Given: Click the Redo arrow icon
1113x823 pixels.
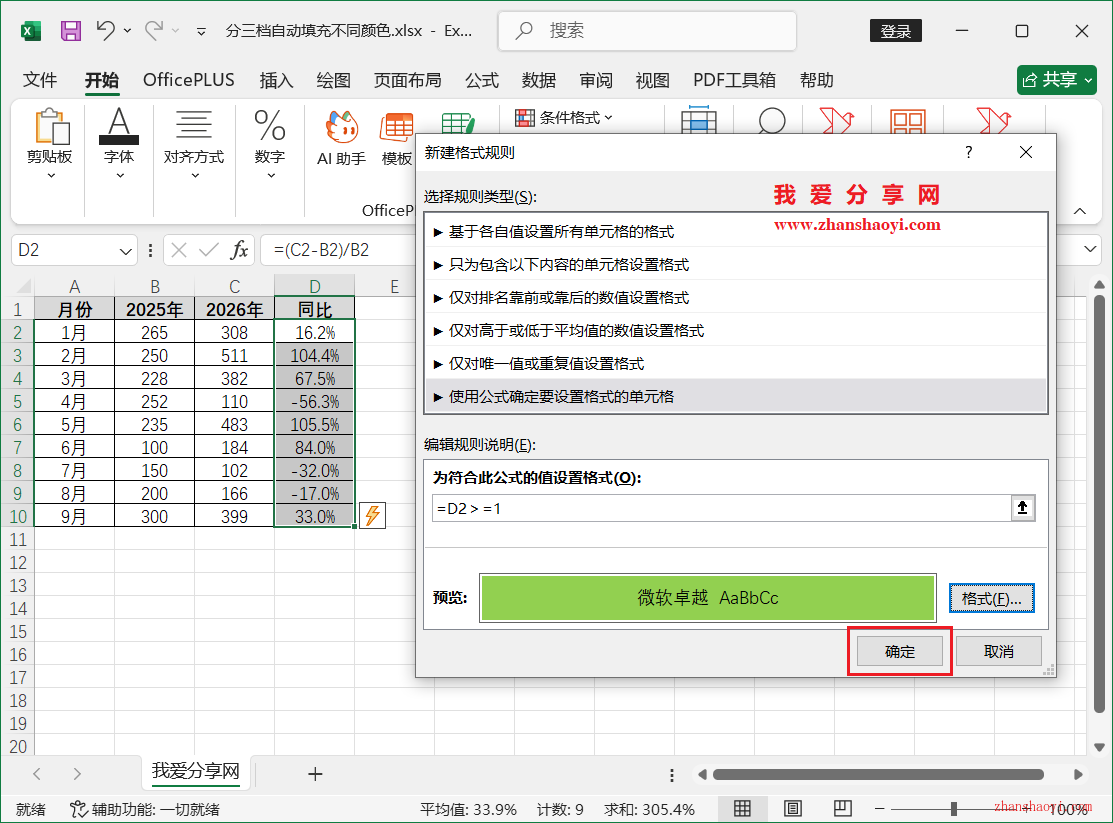Looking at the screenshot, I should (153, 30).
